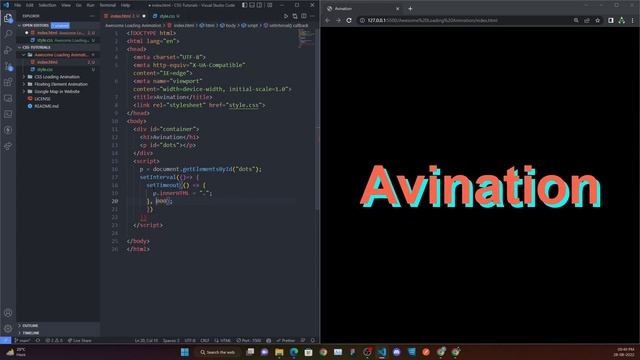The height and width of the screenshot is (360, 640).
Task: Open the Edit menu
Action: pos(30,5)
